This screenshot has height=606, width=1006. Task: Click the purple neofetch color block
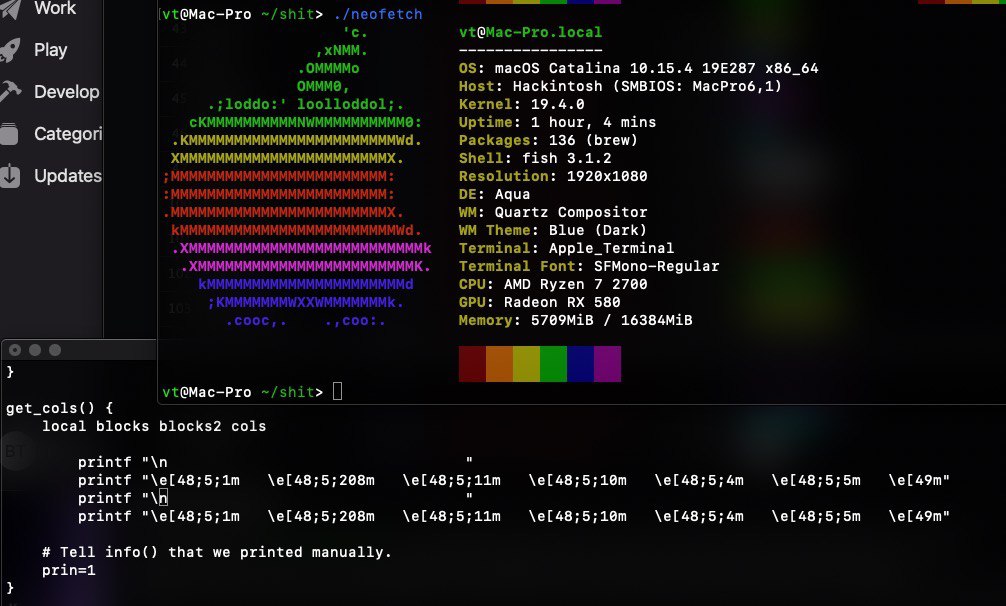pos(608,364)
